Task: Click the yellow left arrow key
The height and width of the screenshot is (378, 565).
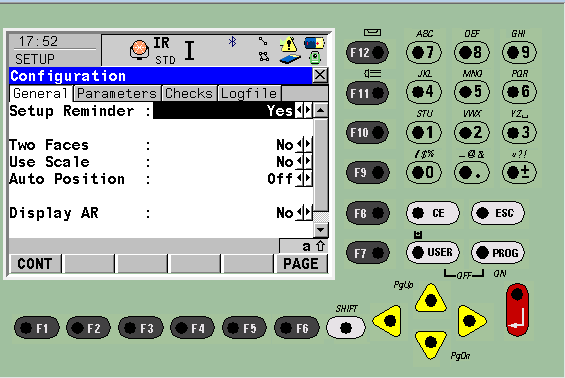Action: pyautogui.click(x=388, y=321)
